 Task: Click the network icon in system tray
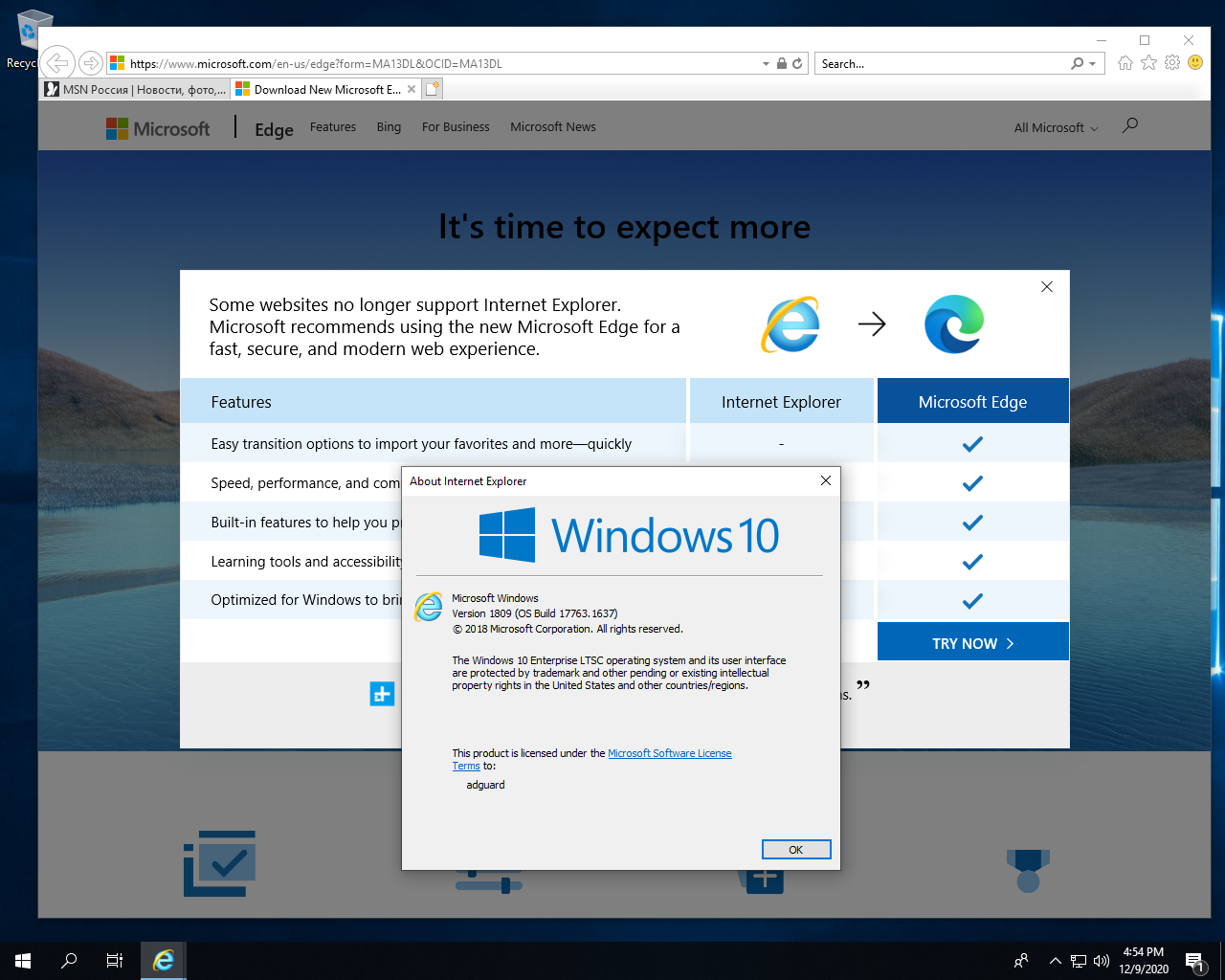1079,961
